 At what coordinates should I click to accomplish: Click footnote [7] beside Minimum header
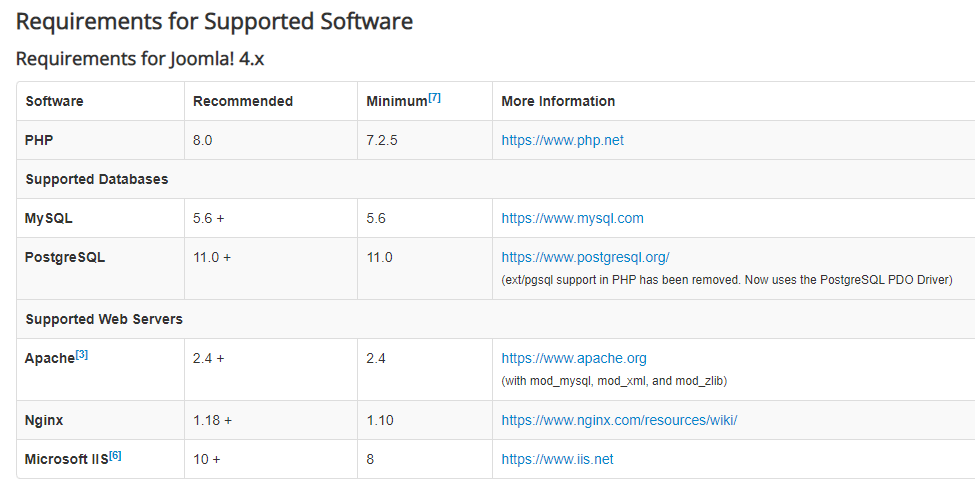[x=435, y=97]
